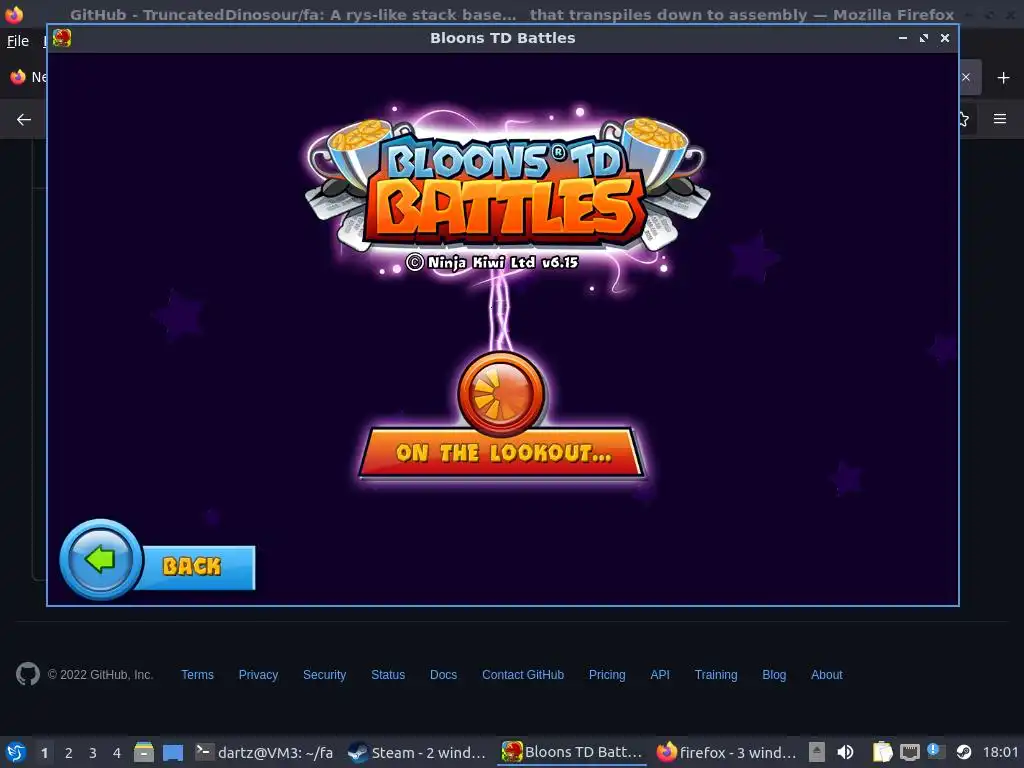Viewport: 1024px width, 768px height.
Task: Open the Security footer link
Action: tap(324, 675)
